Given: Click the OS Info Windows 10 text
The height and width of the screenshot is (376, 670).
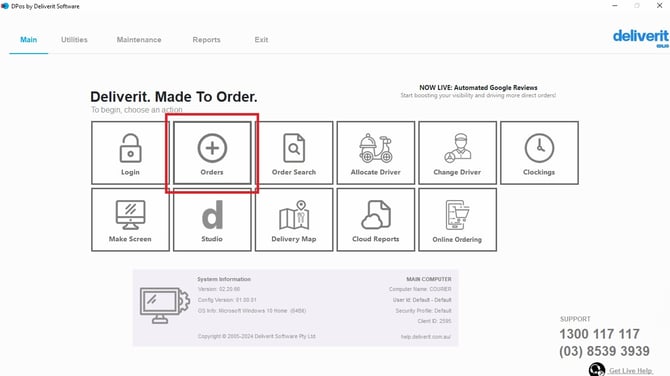Looking at the screenshot, I should pos(252,311).
